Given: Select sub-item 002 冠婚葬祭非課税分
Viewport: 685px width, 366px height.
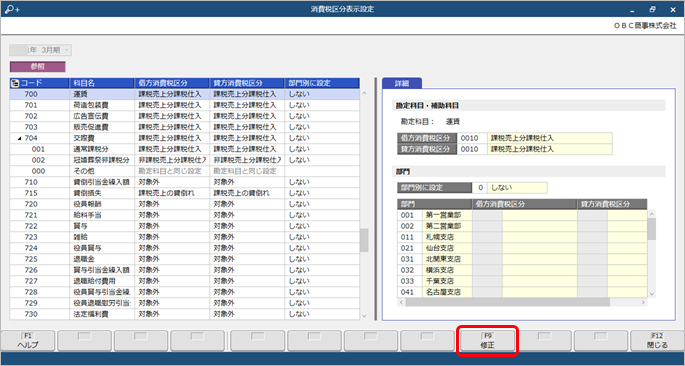Looking at the screenshot, I should tap(185, 160).
